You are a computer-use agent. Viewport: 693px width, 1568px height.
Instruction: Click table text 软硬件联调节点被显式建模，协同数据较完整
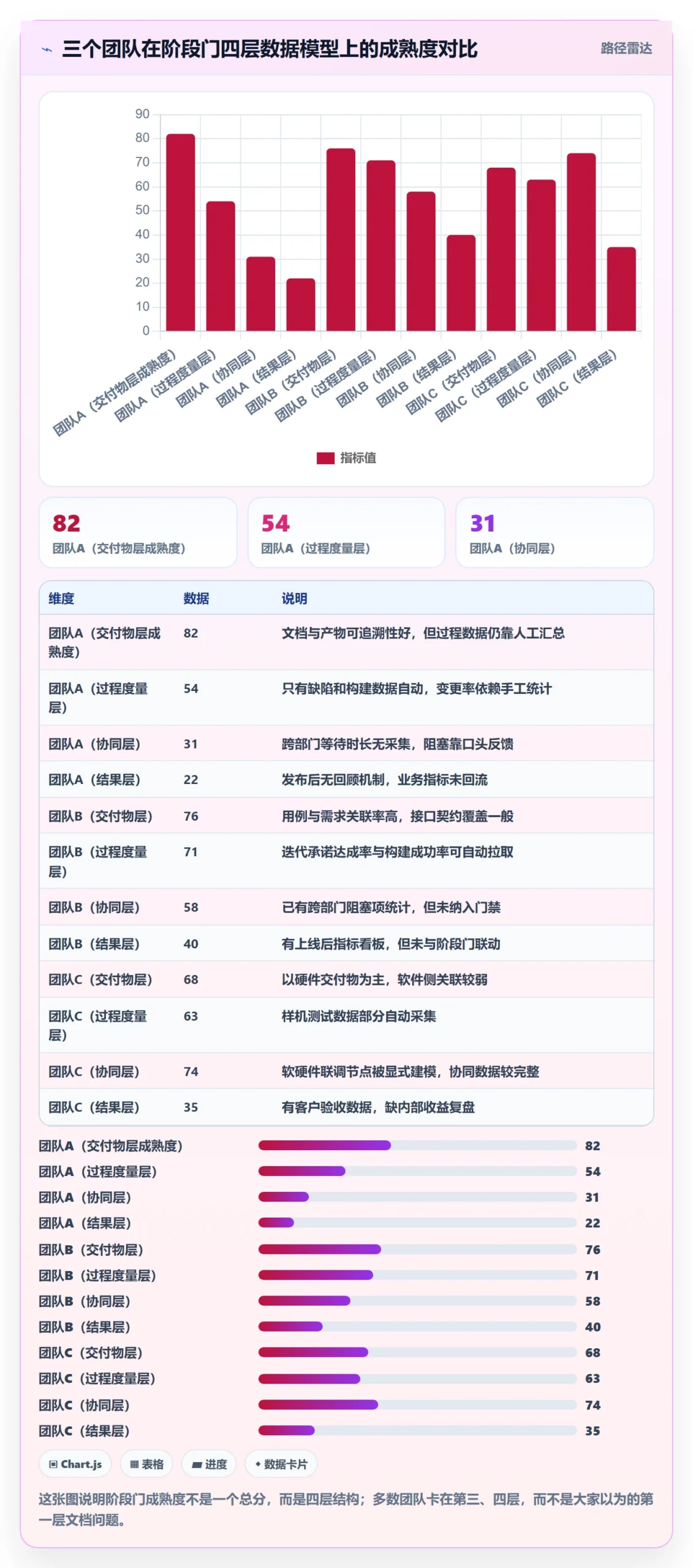coord(411,1071)
